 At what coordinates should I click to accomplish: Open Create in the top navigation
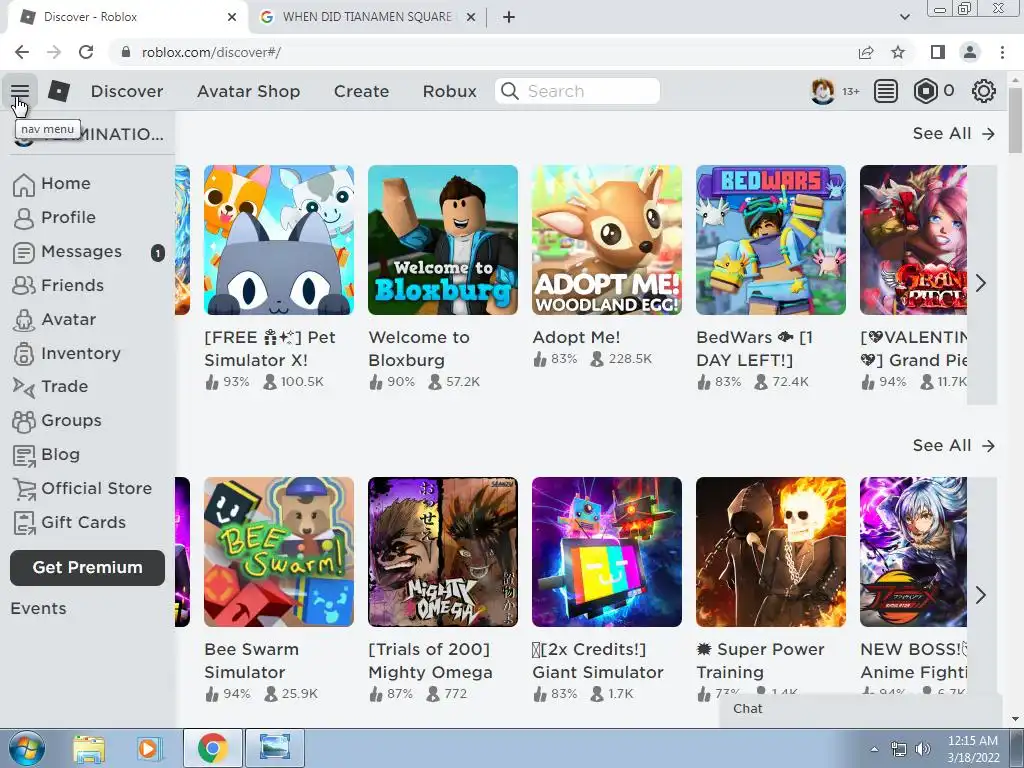361,91
